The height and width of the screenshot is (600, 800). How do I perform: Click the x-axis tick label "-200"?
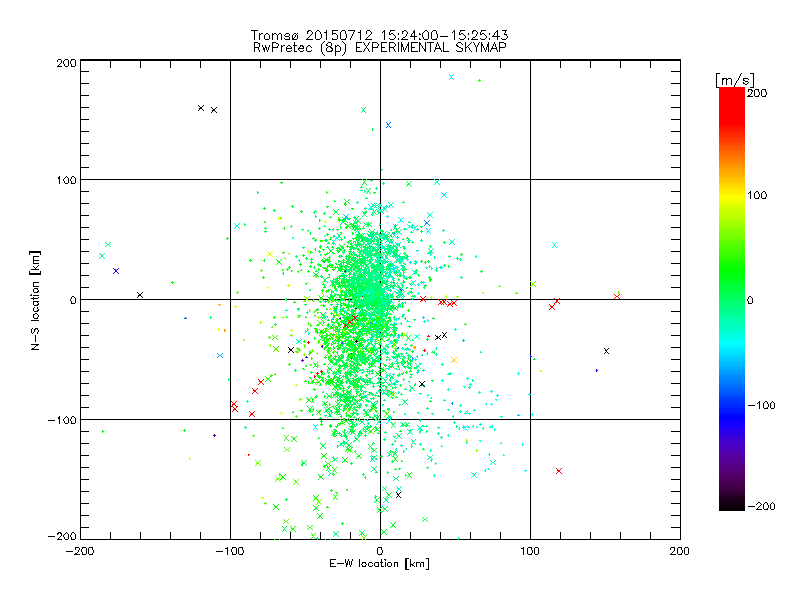point(80,551)
